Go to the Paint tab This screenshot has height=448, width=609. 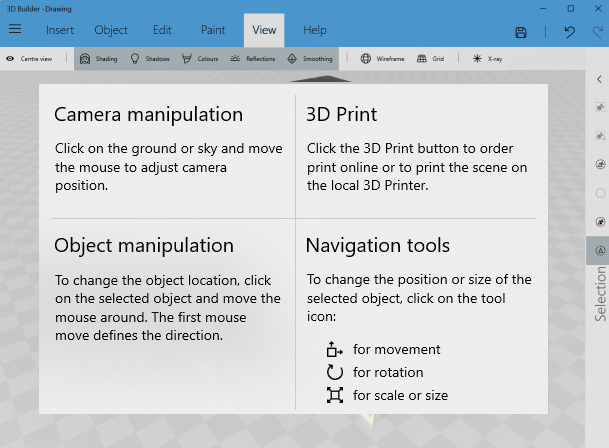(213, 30)
